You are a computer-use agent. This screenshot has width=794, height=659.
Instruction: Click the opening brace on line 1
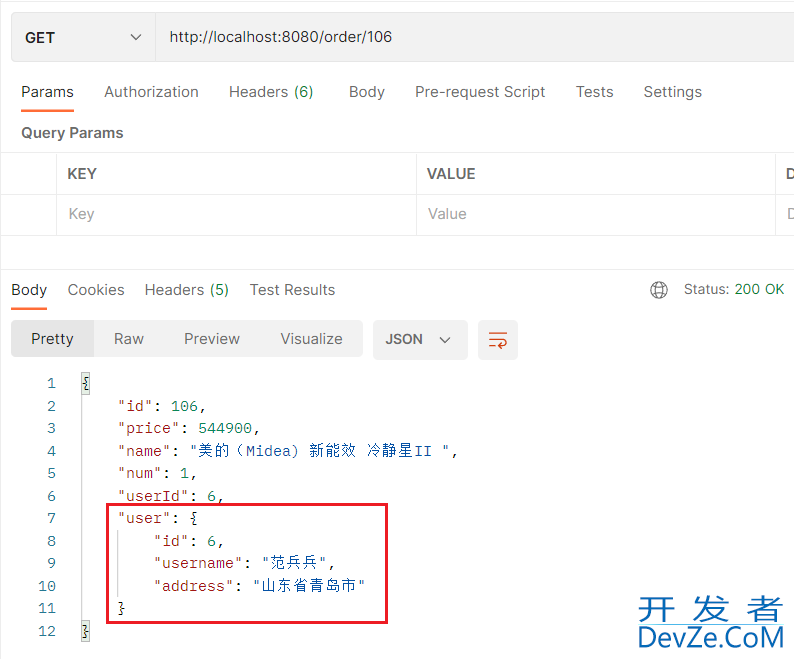(86, 383)
